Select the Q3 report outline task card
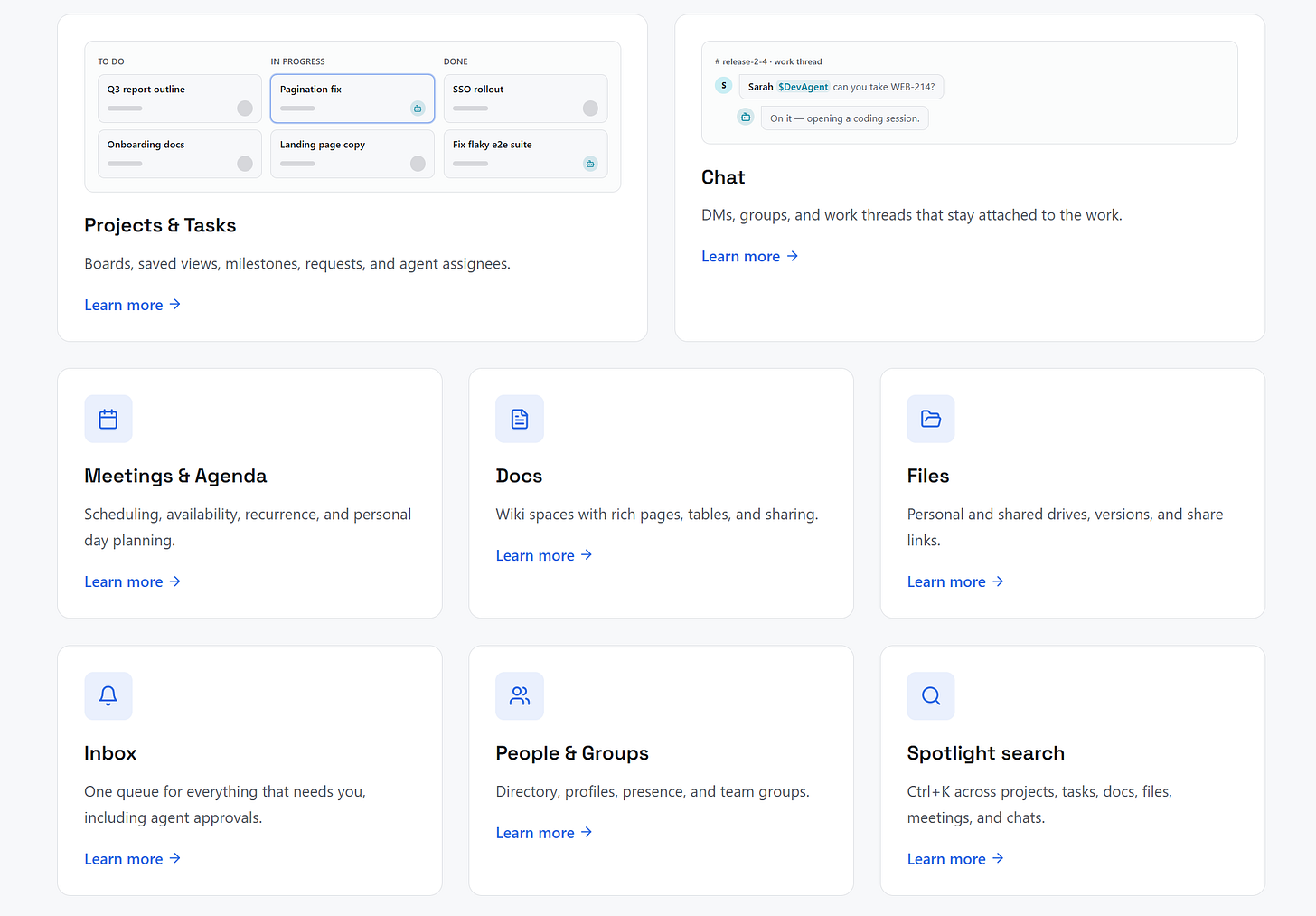The width and height of the screenshot is (1316, 916). point(180,99)
